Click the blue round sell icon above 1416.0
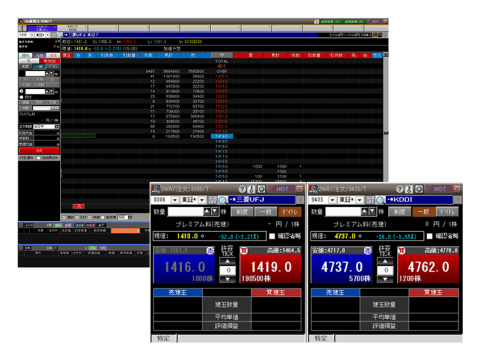Screen dimensions: 480x360 [x=210, y=250]
